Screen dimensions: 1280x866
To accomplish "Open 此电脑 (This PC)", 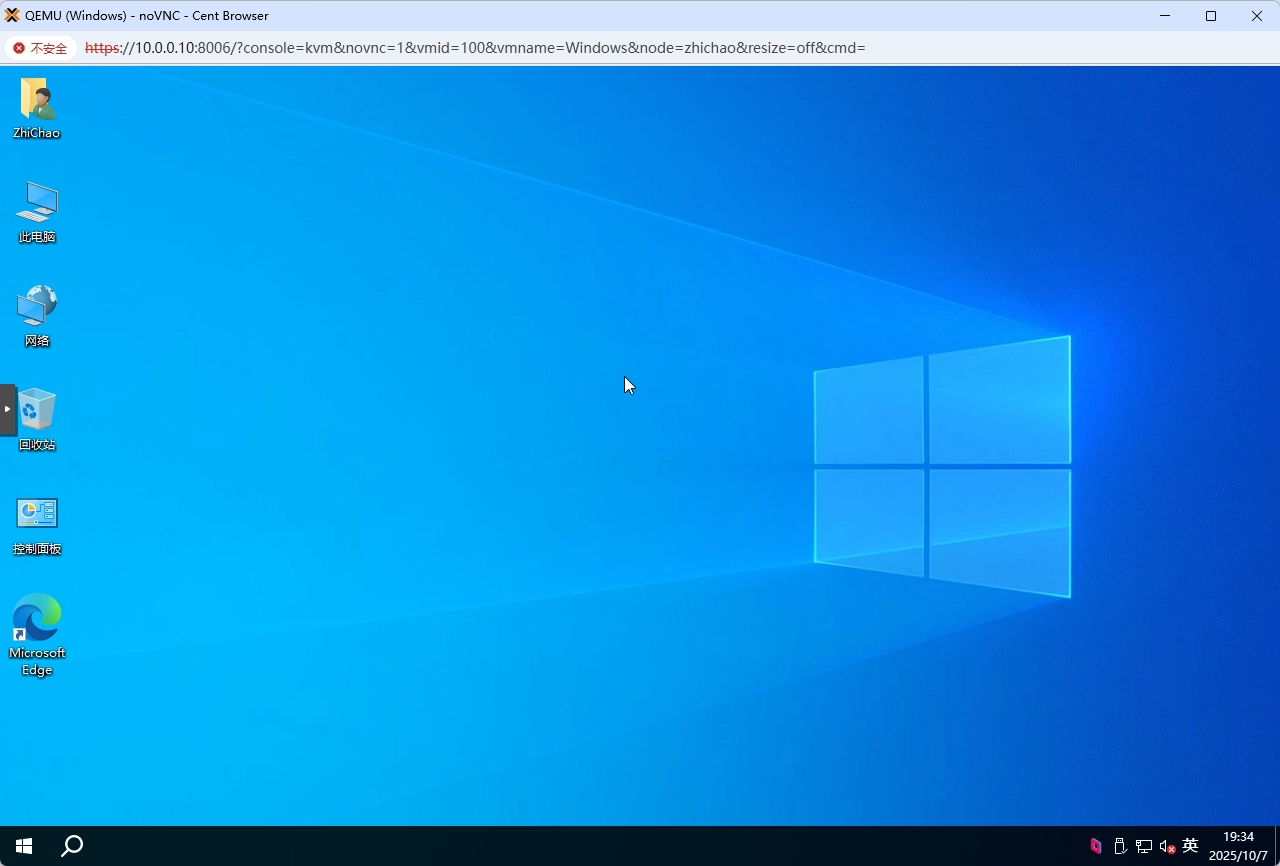I will [x=37, y=202].
